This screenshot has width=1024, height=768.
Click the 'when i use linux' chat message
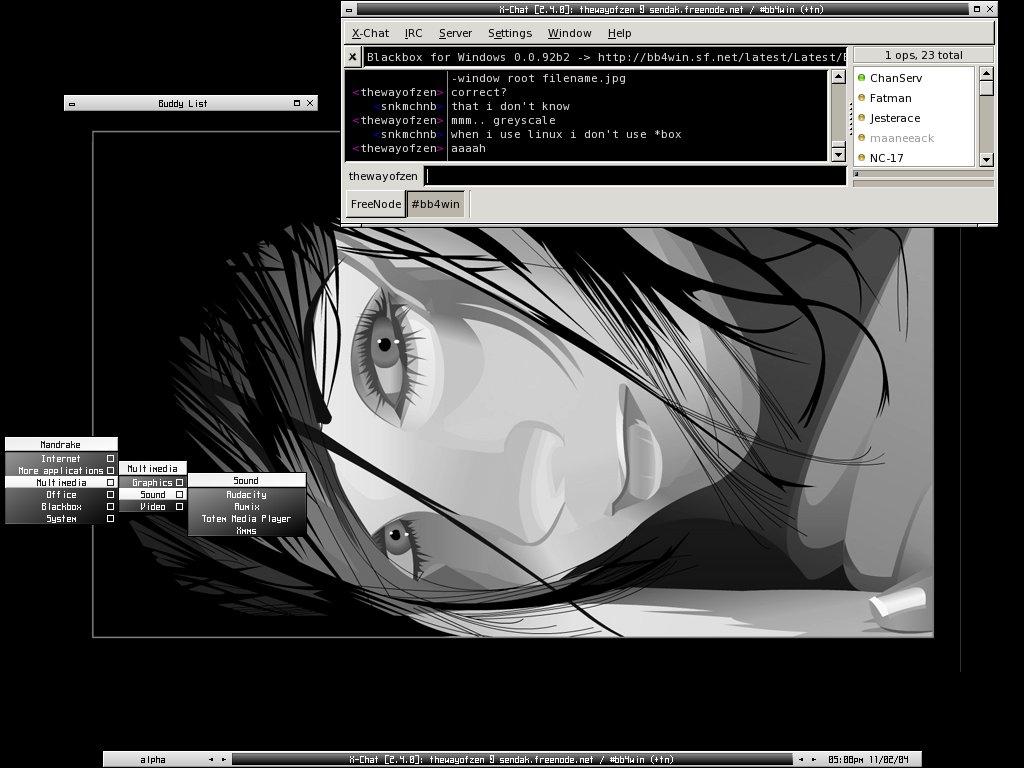click(x=566, y=135)
